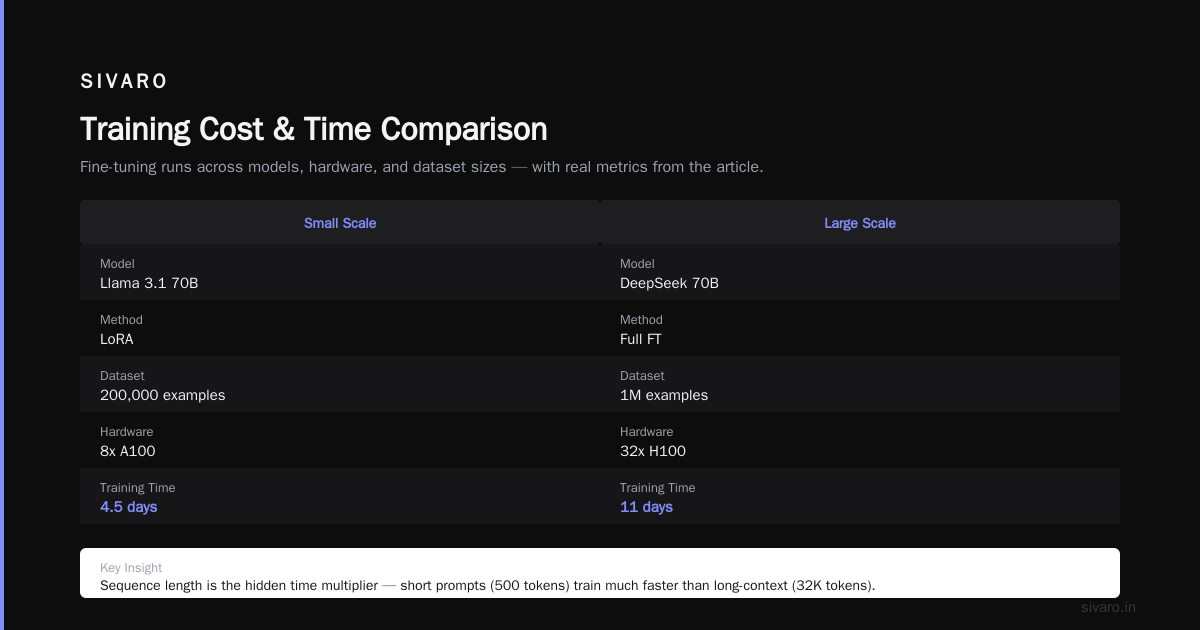Select the LoRA method cell
Screen dimensions: 1200x630
pyautogui.click(x=340, y=329)
